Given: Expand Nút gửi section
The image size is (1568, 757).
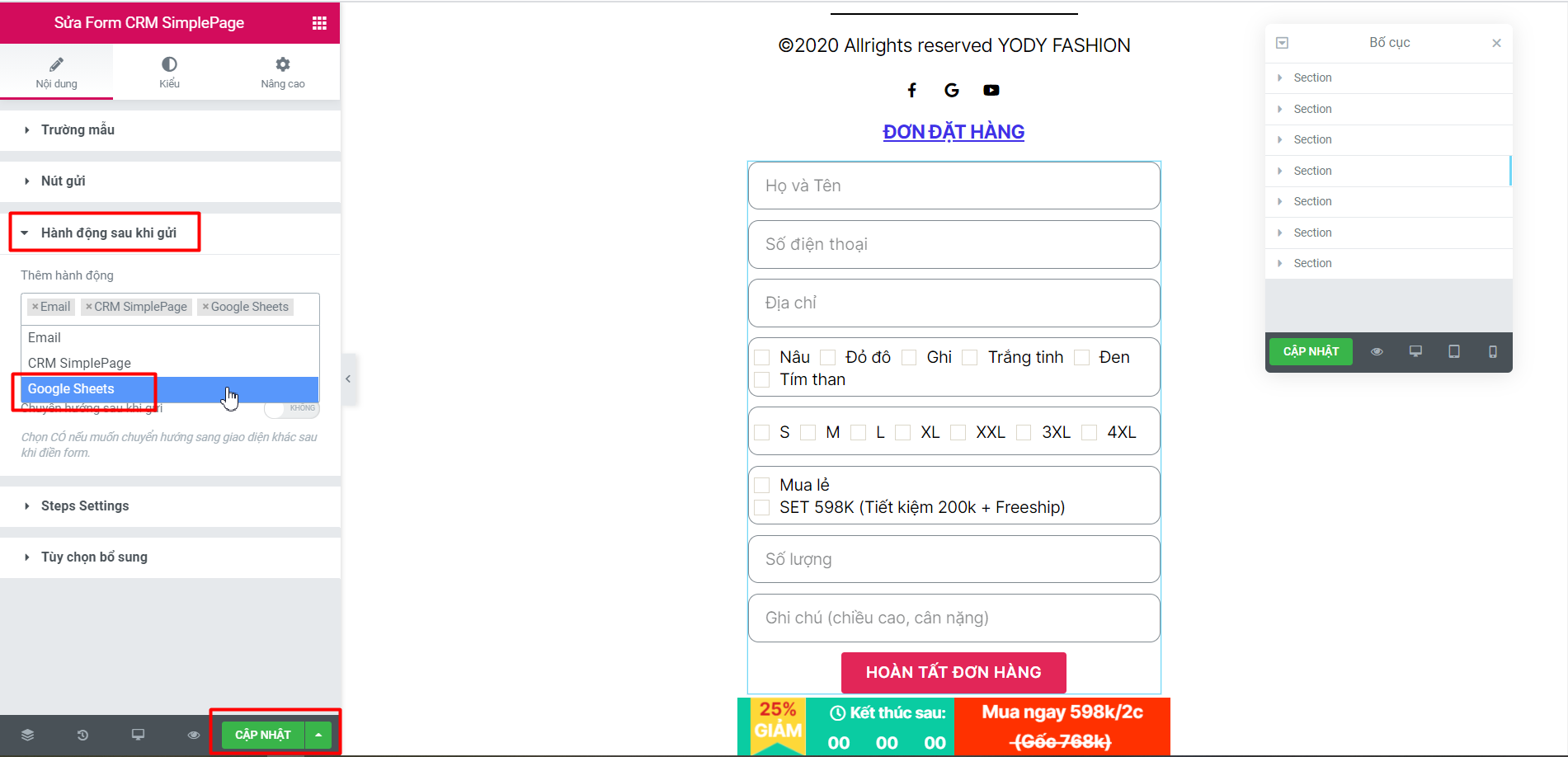Looking at the screenshot, I should point(170,181).
